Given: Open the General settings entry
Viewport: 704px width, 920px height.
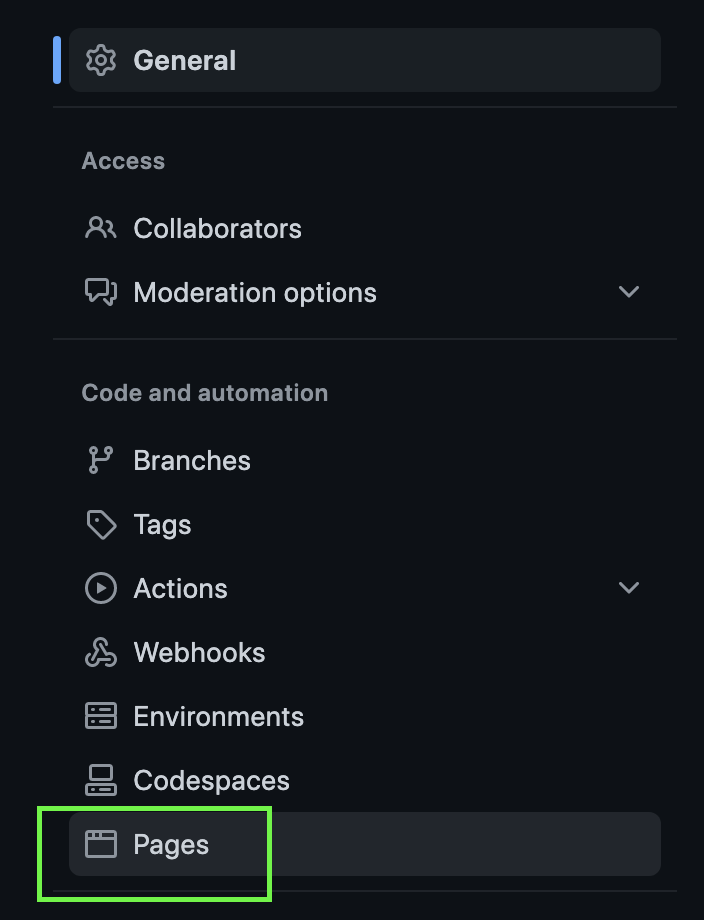Looking at the screenshot, I should (x=185, y=59).
